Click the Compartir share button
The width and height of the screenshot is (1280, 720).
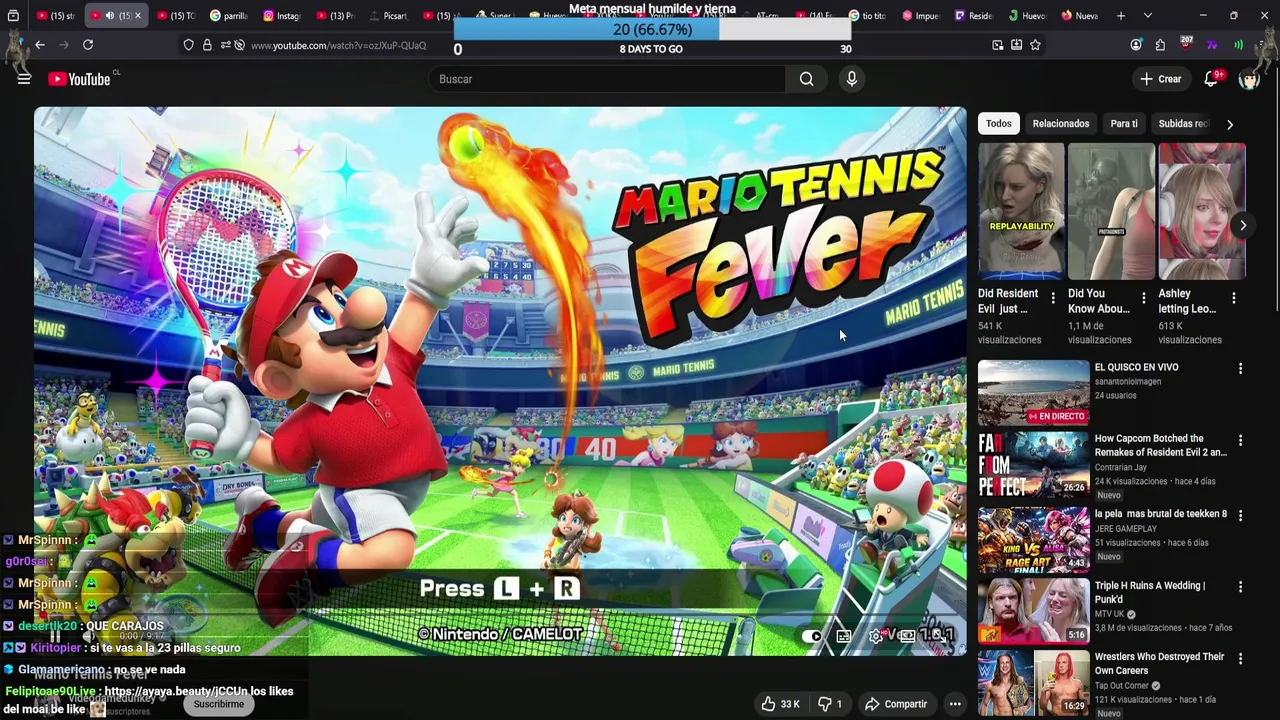[x=896, y=704]
